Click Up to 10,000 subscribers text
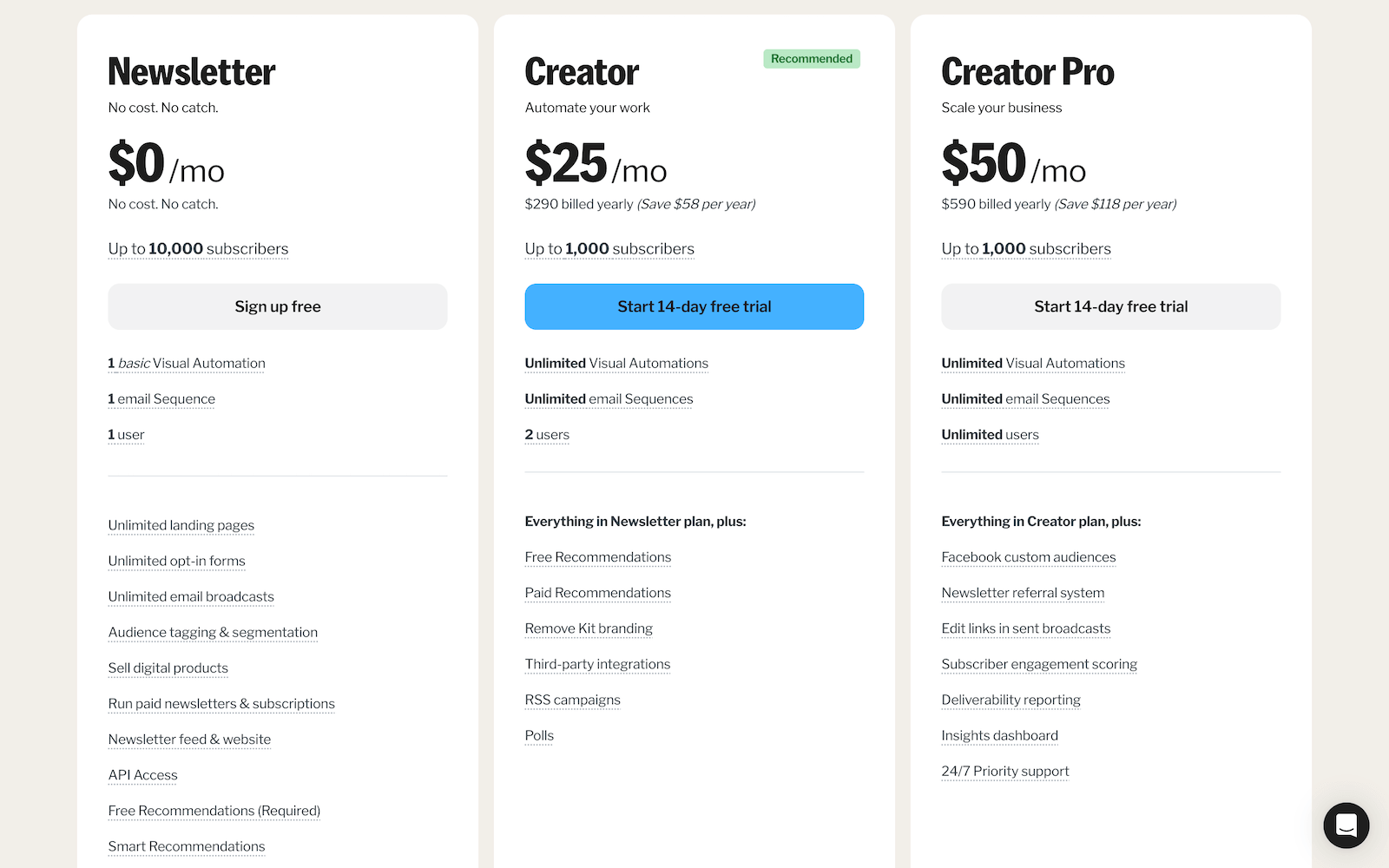This screenshot has width=1389, height=868. [x=198, y=249]
